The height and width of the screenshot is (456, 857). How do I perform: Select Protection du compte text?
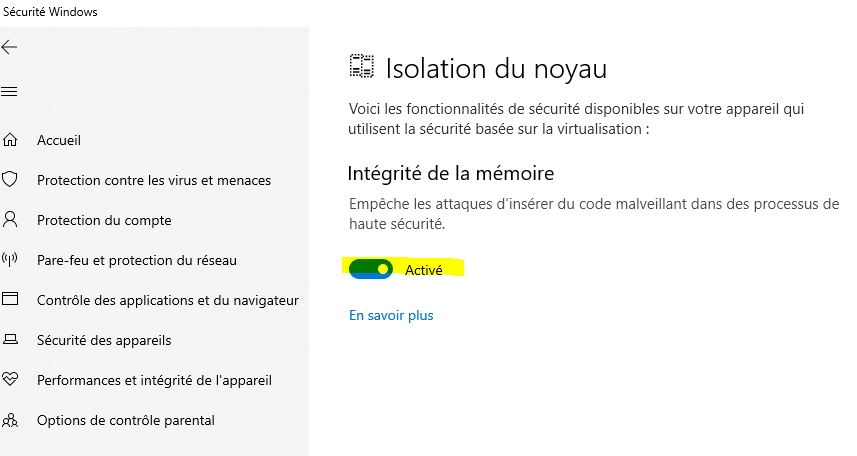[104, 220]
